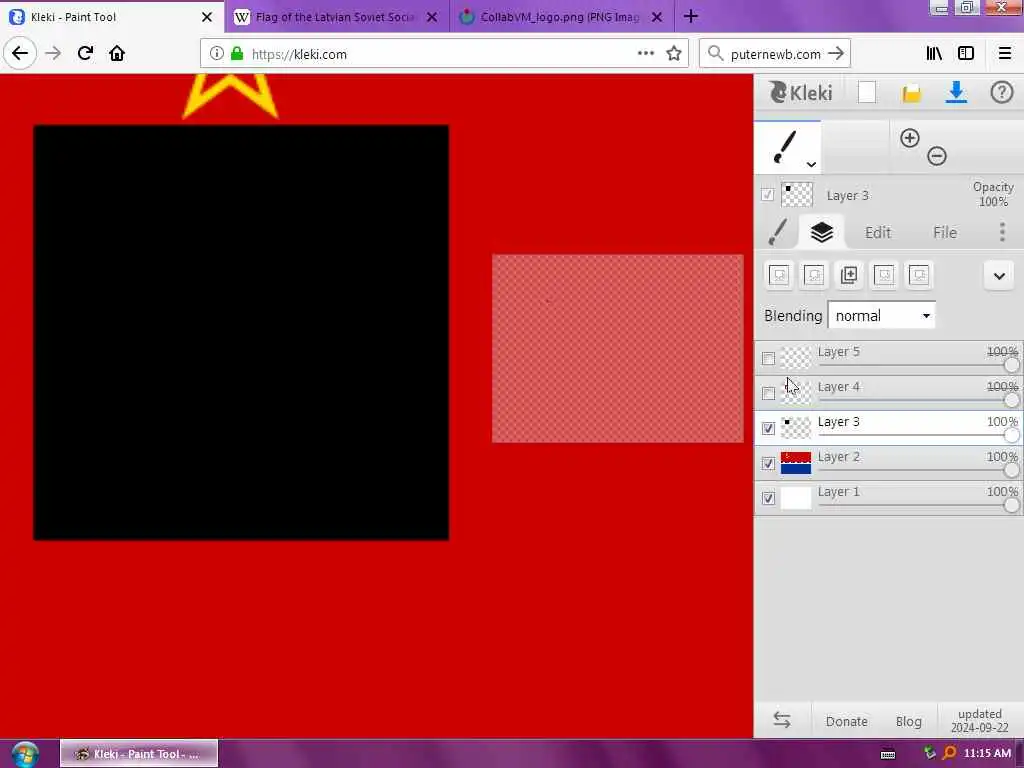The image size is (1024, 768).
Task: Go back with the browser back arrow
Action: click(20, 53)
